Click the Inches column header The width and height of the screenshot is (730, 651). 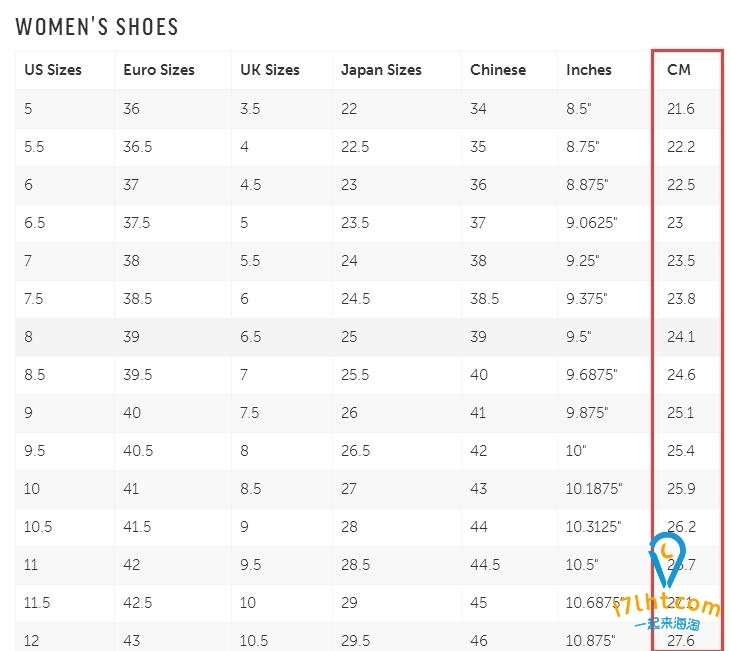589,70
